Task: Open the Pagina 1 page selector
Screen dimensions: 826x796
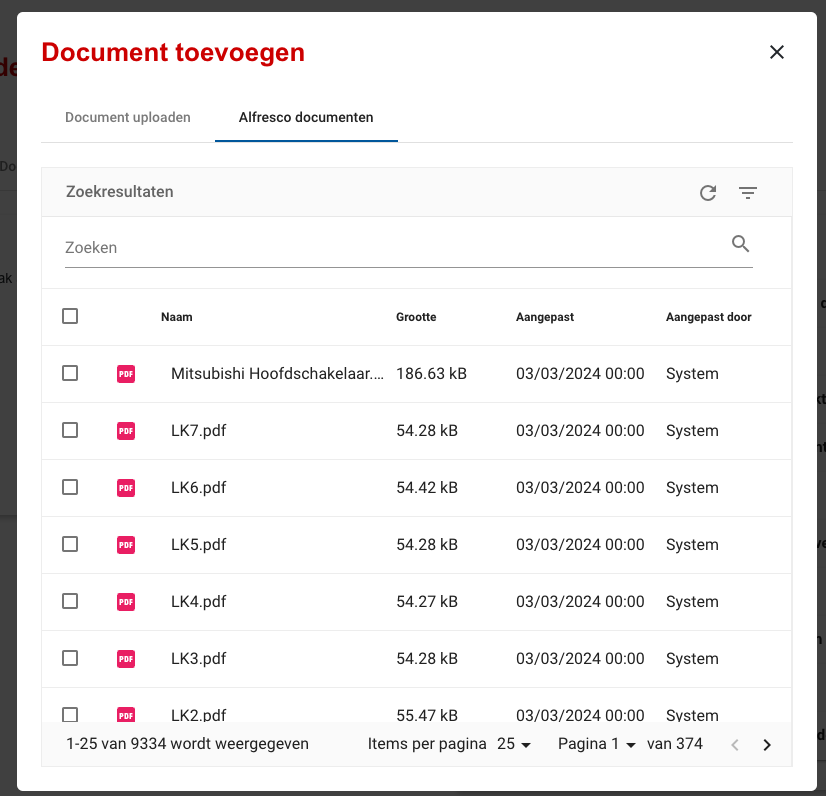Action: pyautogui.click(x=597, y=744)
